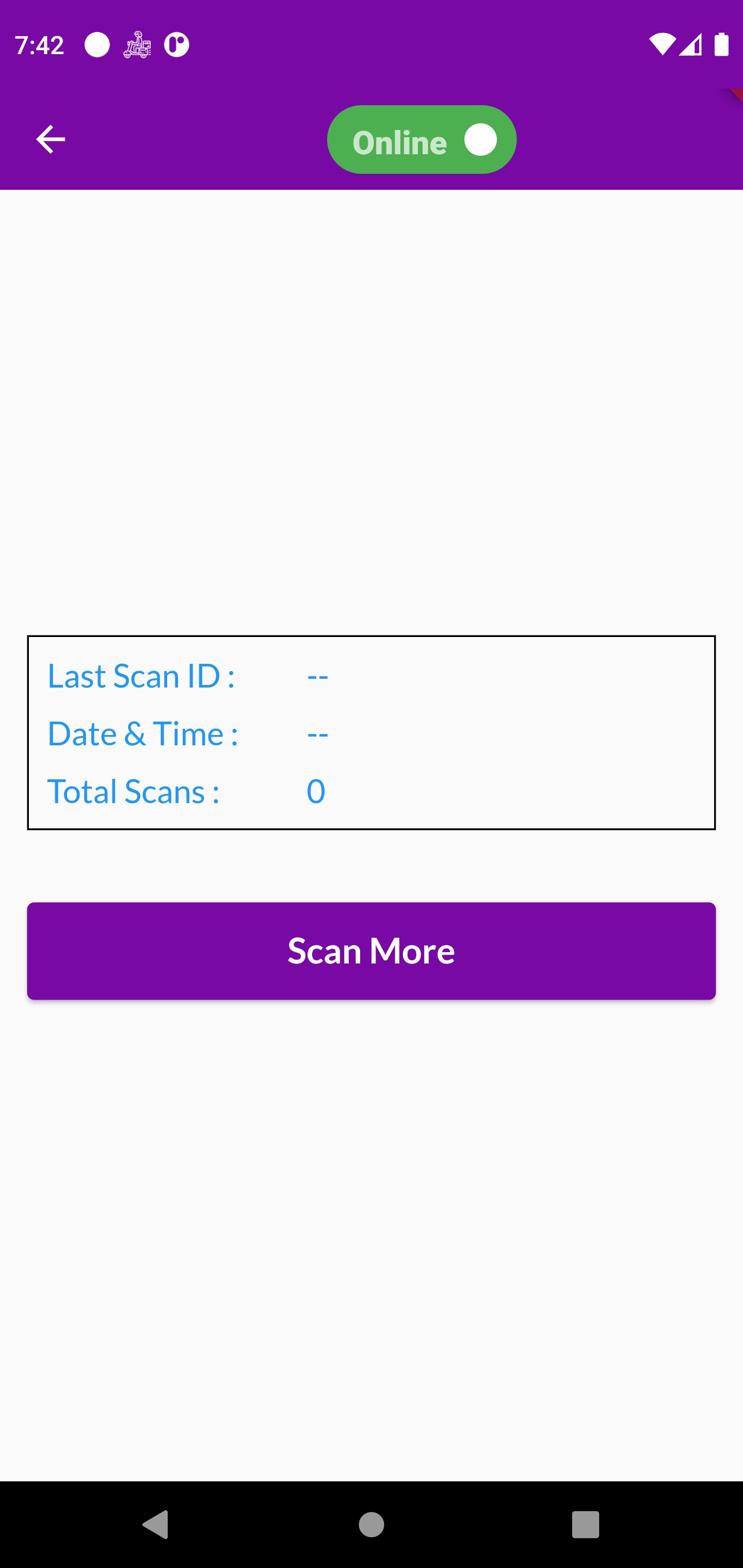
Task: Tap the Date & Time label
Action: [142, 733]
